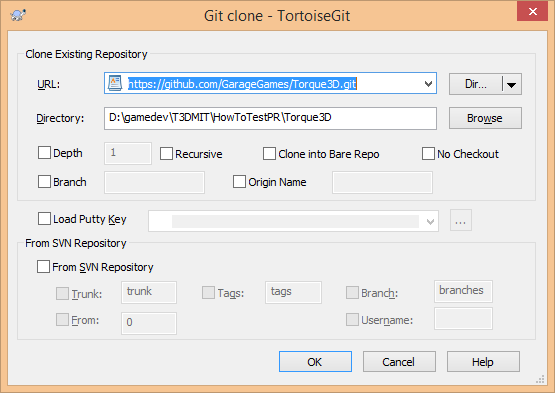The image size is (555, 393).
Task: Open Help for Git clone dialog
Action: coord(483,361)
